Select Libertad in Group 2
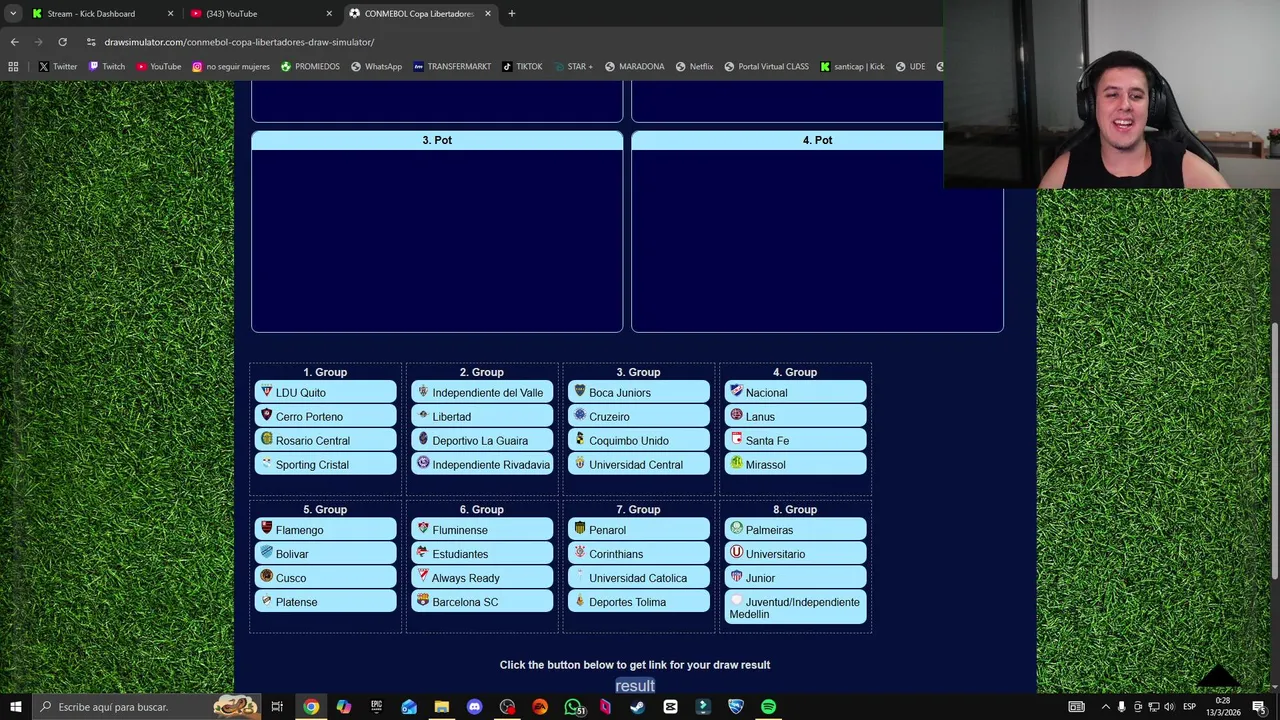This screenshot has height=720, width=1280. pyautogui.click(x=482, y=416)
